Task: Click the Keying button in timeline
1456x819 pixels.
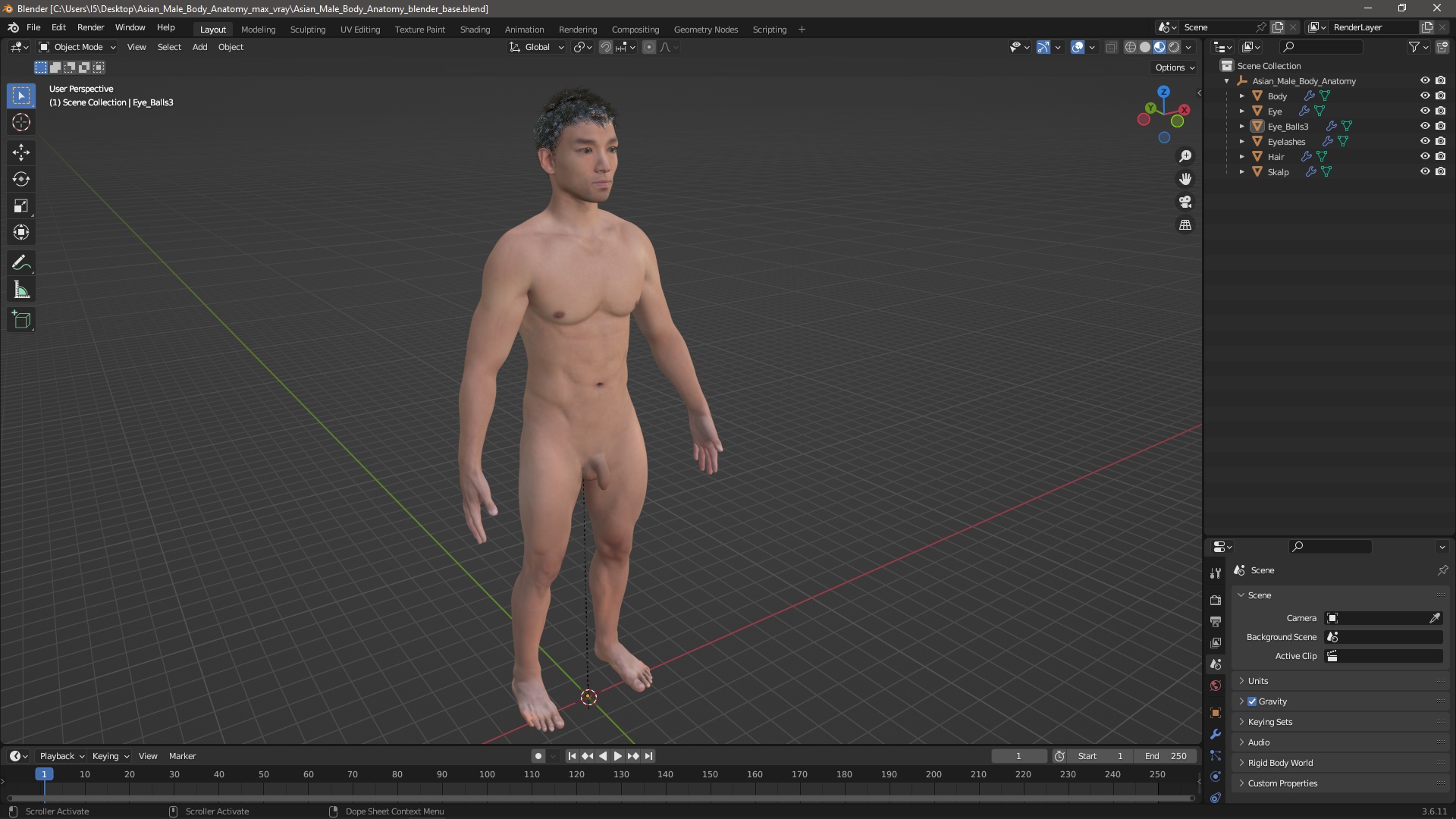Action: (111, 756)
